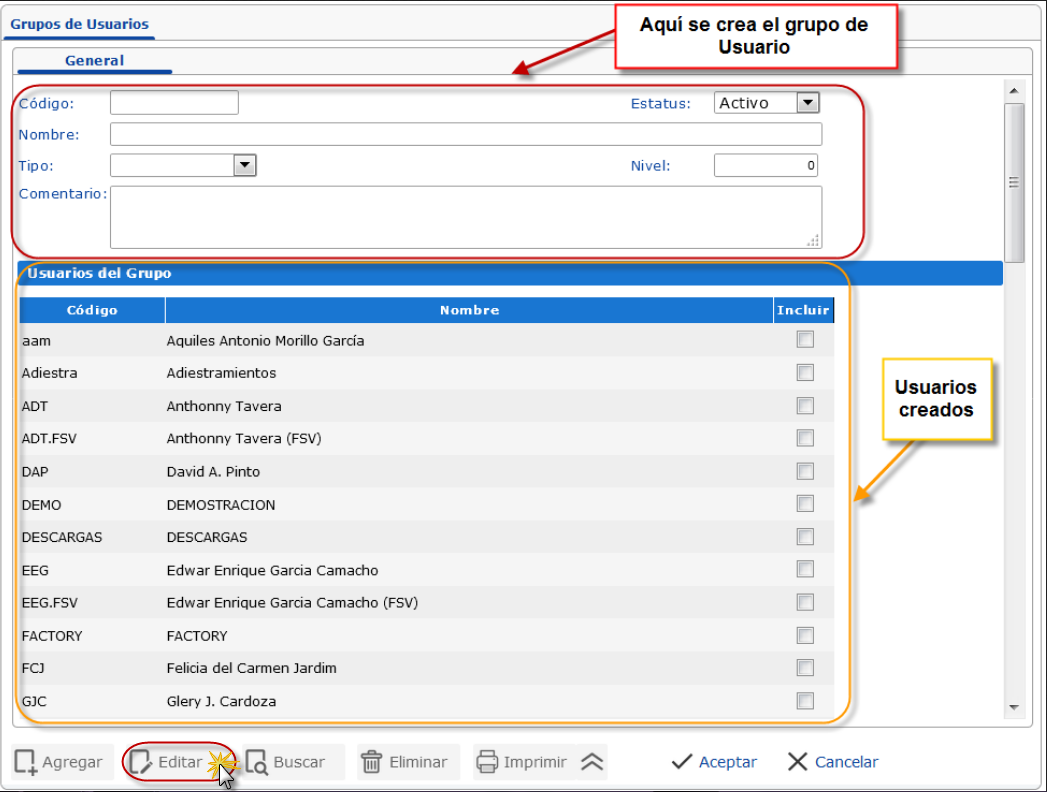Click the Código text field

click(x=174, y=103)
